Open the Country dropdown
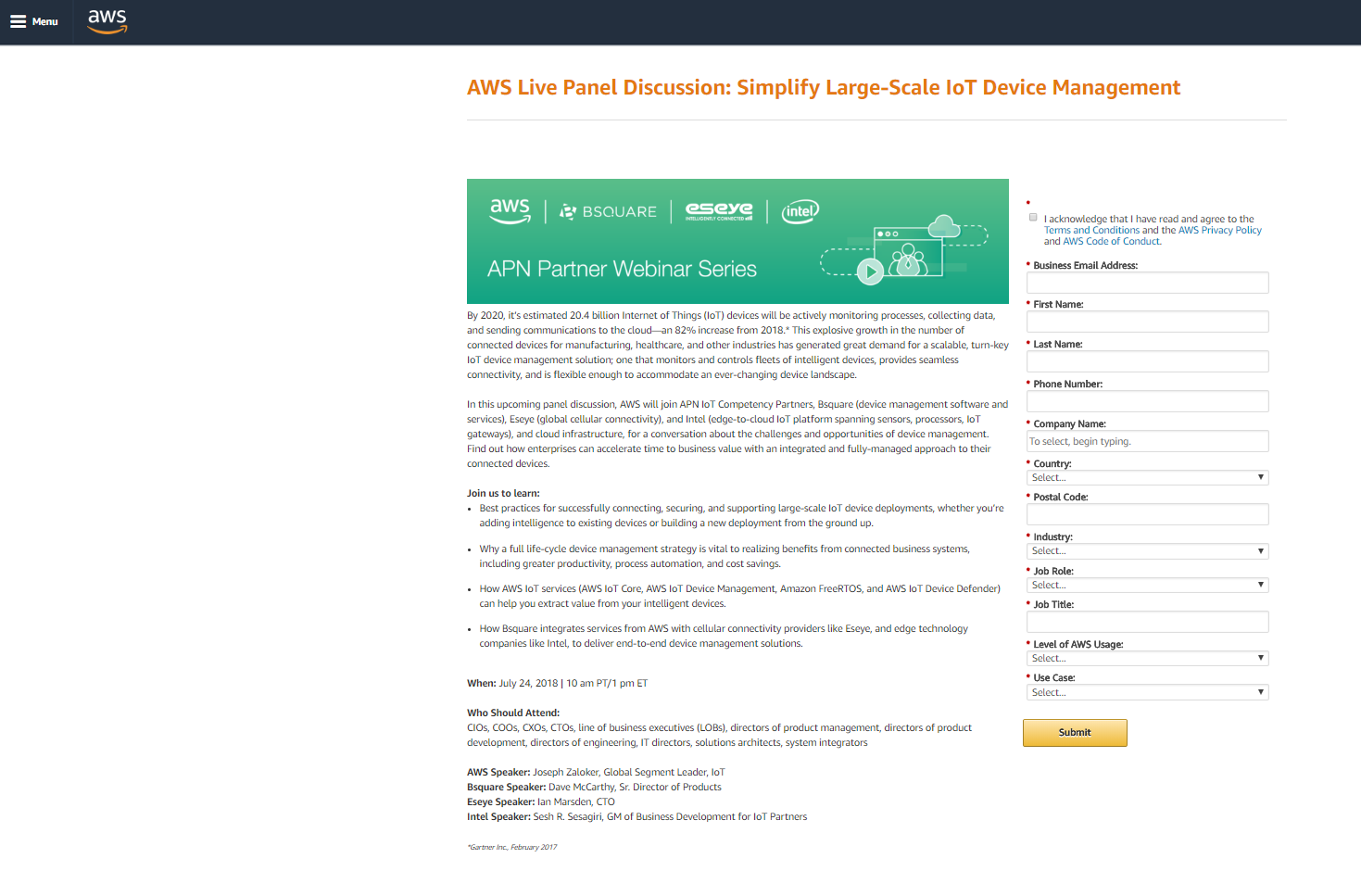Viewport: 1361px width, 896px height. click(1147, 478)
